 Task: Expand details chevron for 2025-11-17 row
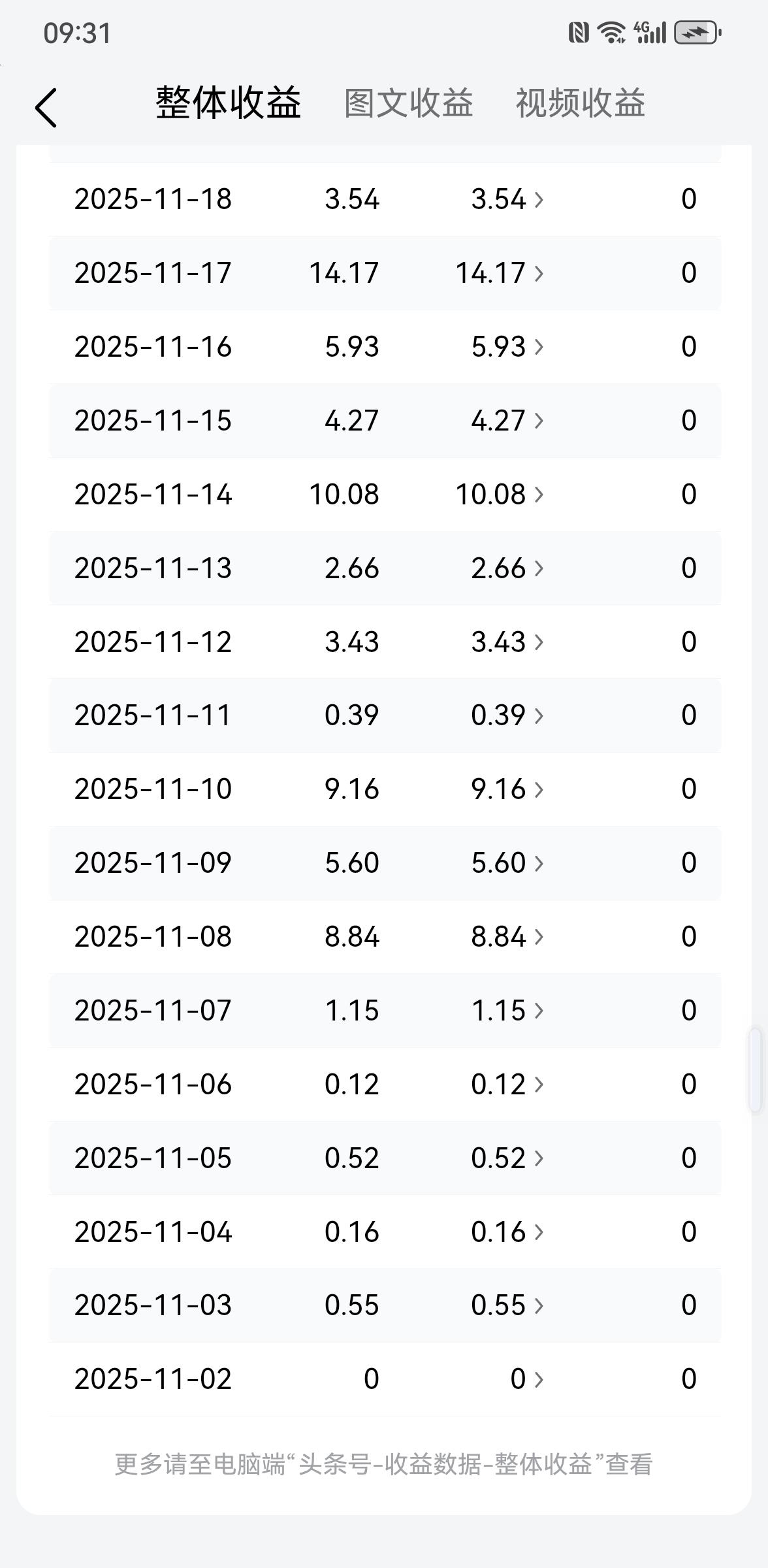tap(539, 273)
